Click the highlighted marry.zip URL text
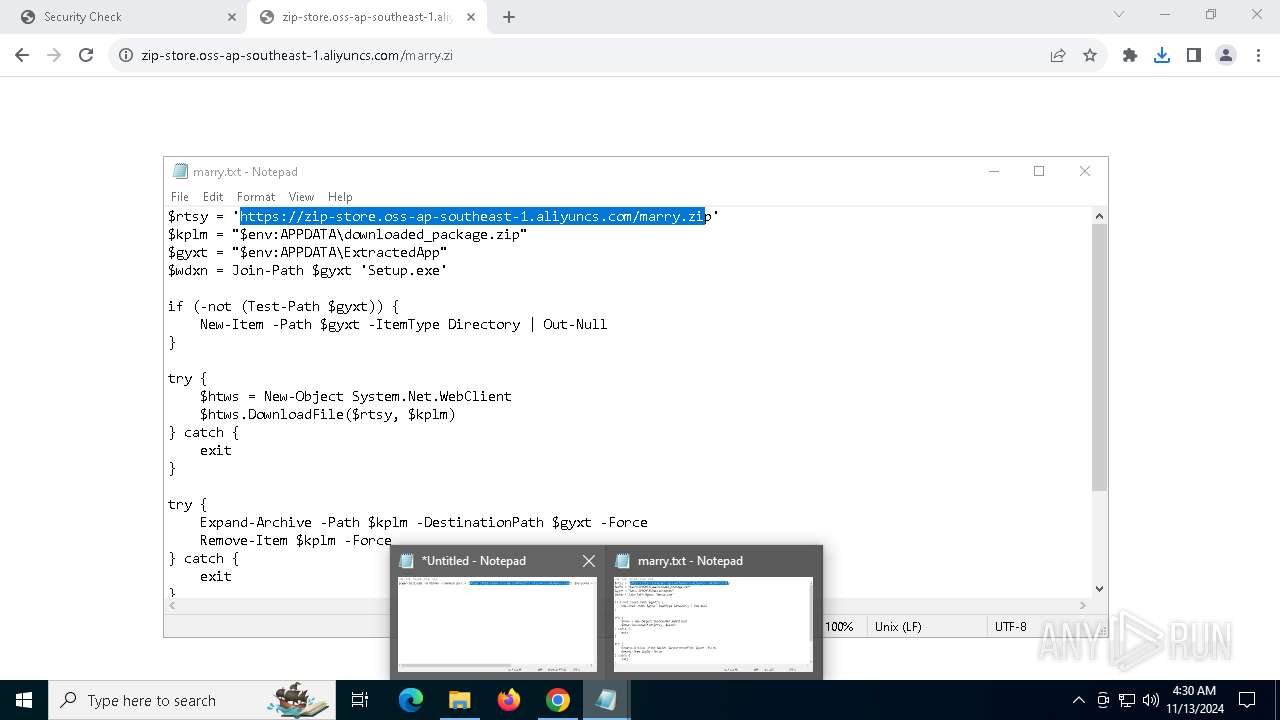1280x720 pixels. (474, 216)
